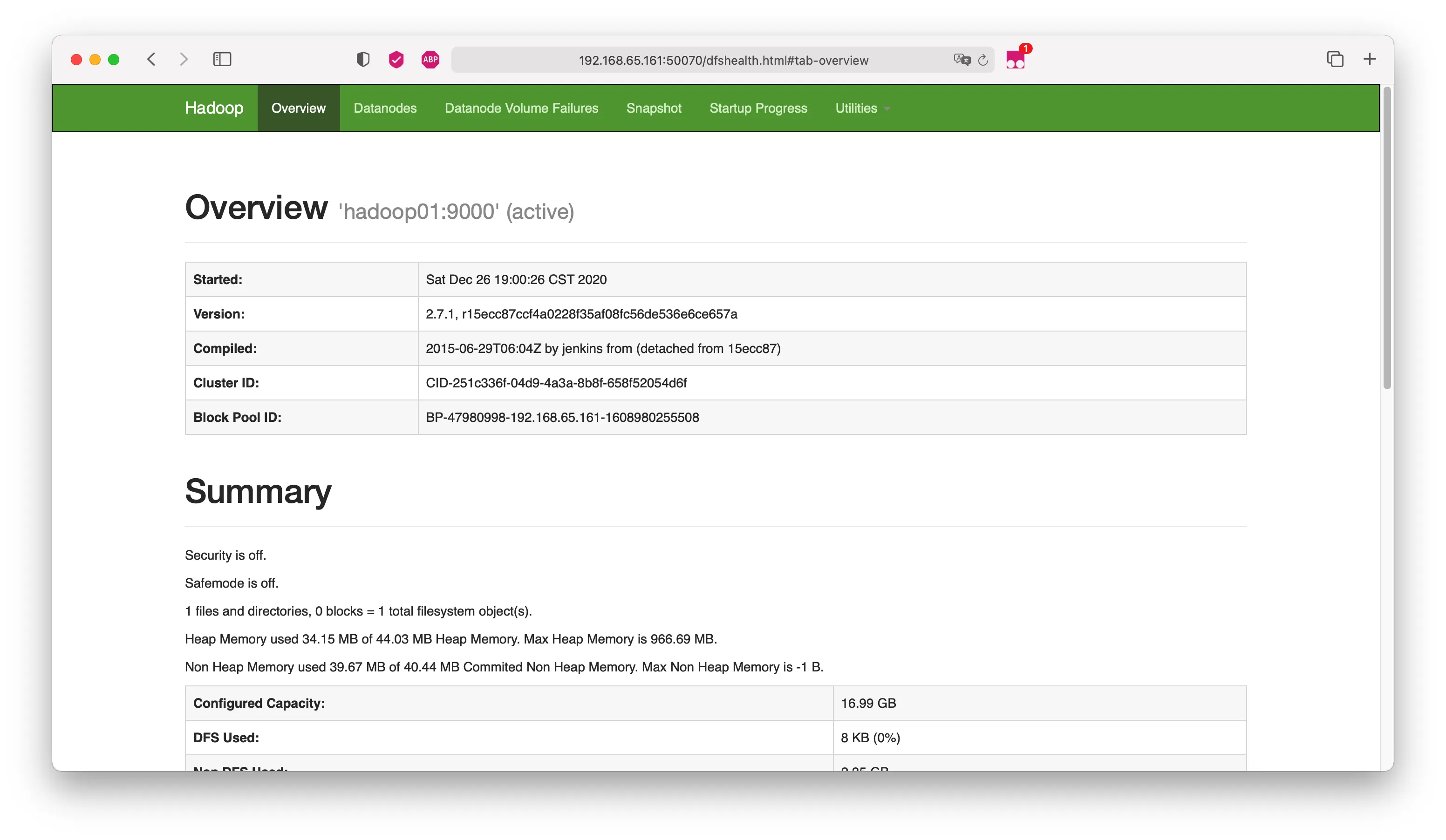Image resolution: width=1446 pixels, height=840 pixels.
Task: Switch to the Overview tab
Action: click(299, 108)
